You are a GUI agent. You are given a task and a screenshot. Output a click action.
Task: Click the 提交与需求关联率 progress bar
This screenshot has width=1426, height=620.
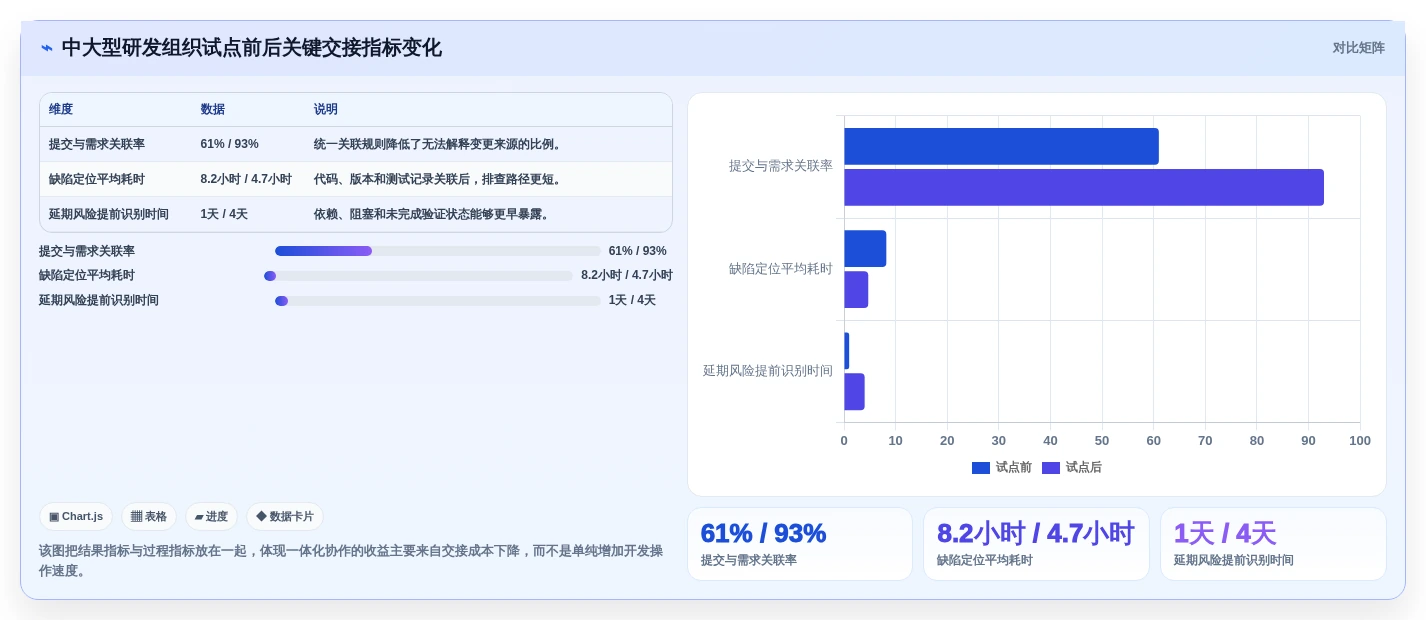pyautogui.click(x=438, y=251)
